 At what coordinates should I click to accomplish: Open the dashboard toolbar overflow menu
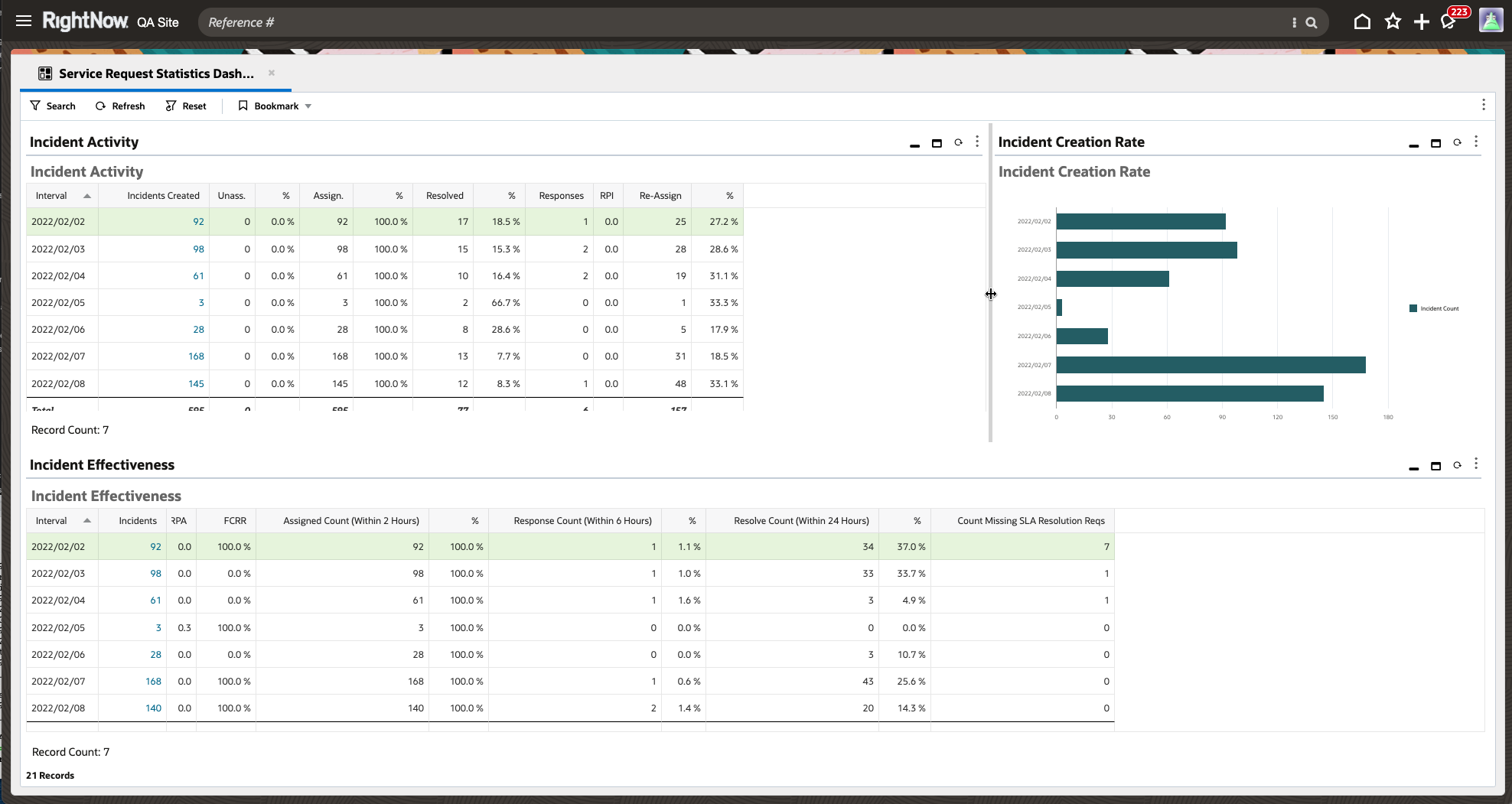[1483, 105]
